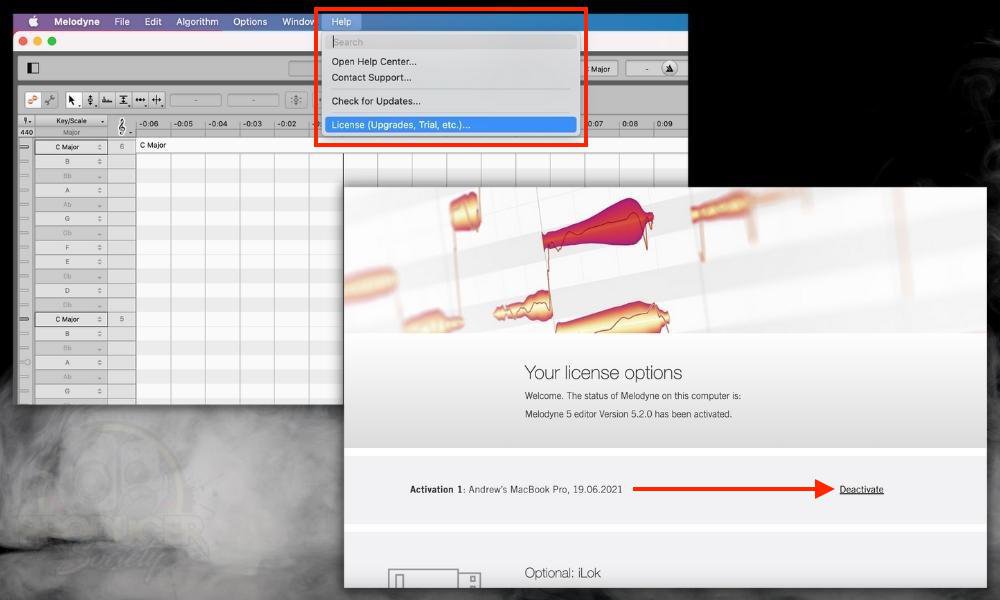
Task: Select License (Upgrades, Trial, etc.)…
Action: coord(451,124)
